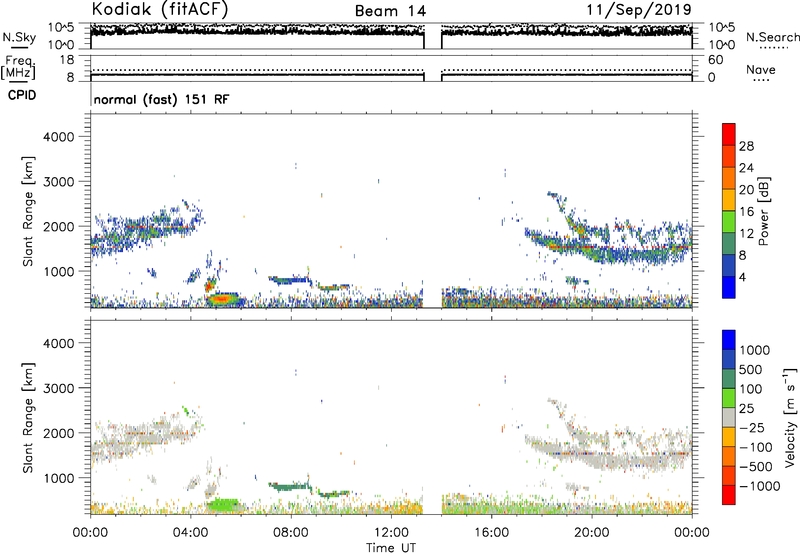Click the 4000 tick in the power panel
The height and width of the screenshot is (554, 800).
coord(59,137)
